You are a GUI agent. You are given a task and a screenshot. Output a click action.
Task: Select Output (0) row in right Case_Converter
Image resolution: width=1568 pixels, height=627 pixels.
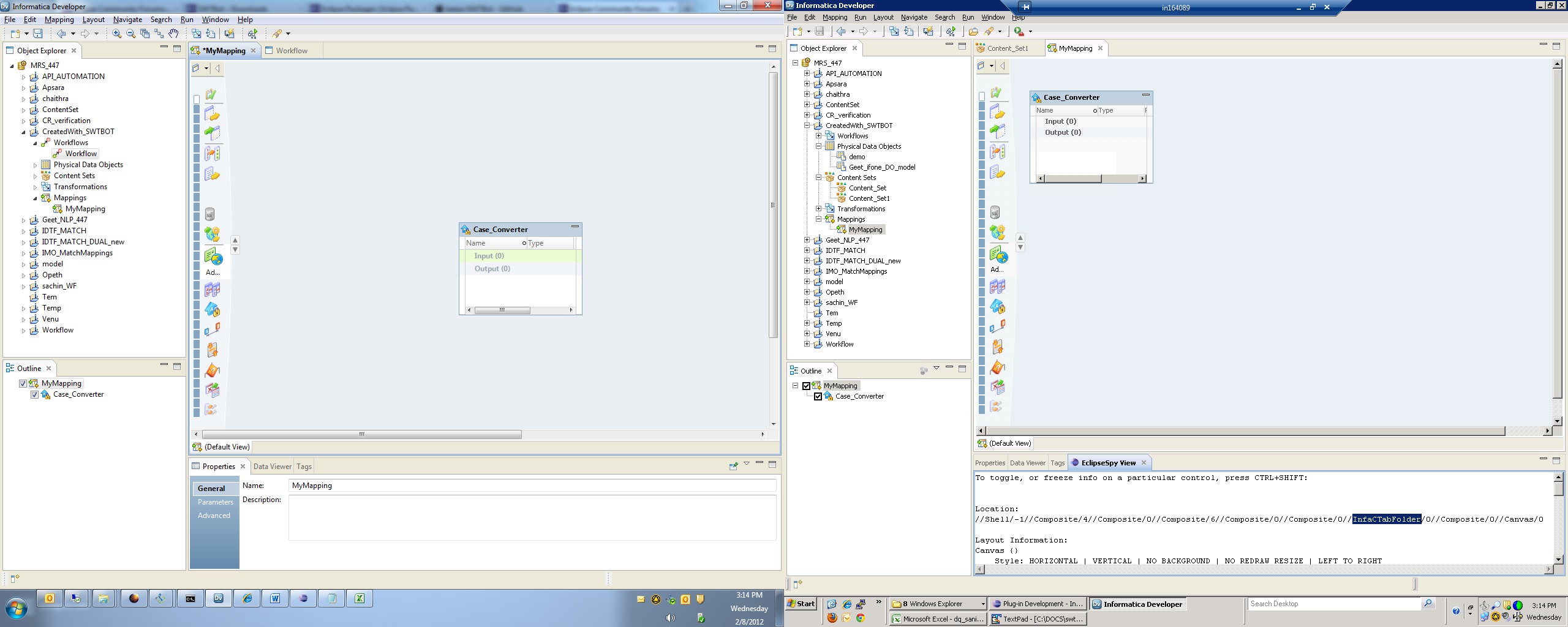point(1090,132)
